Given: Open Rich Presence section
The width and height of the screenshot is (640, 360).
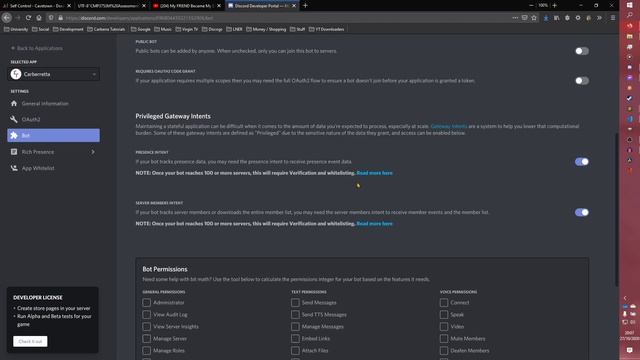Looking at the screenshot, I should click(x=53, y=152).
